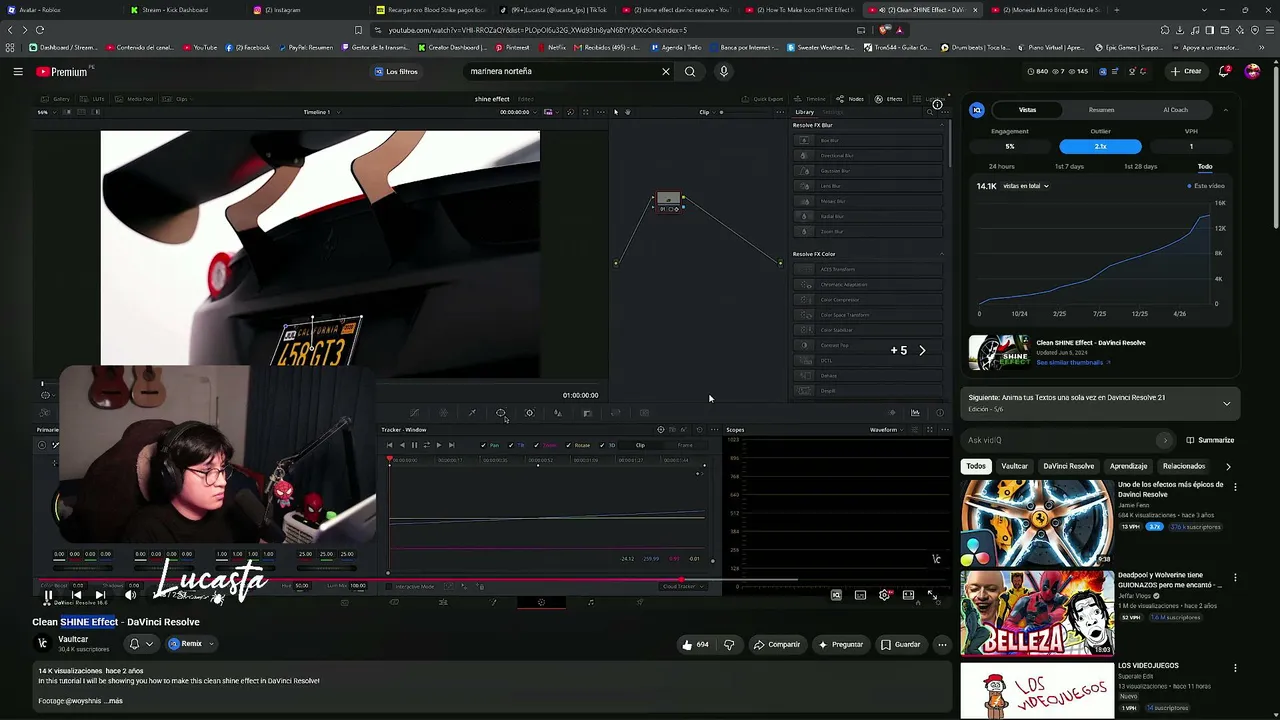Focus the search field with 'marinera norteña'
The width and height of the screenshot is (1280, 720).
[x=560, y=72]
